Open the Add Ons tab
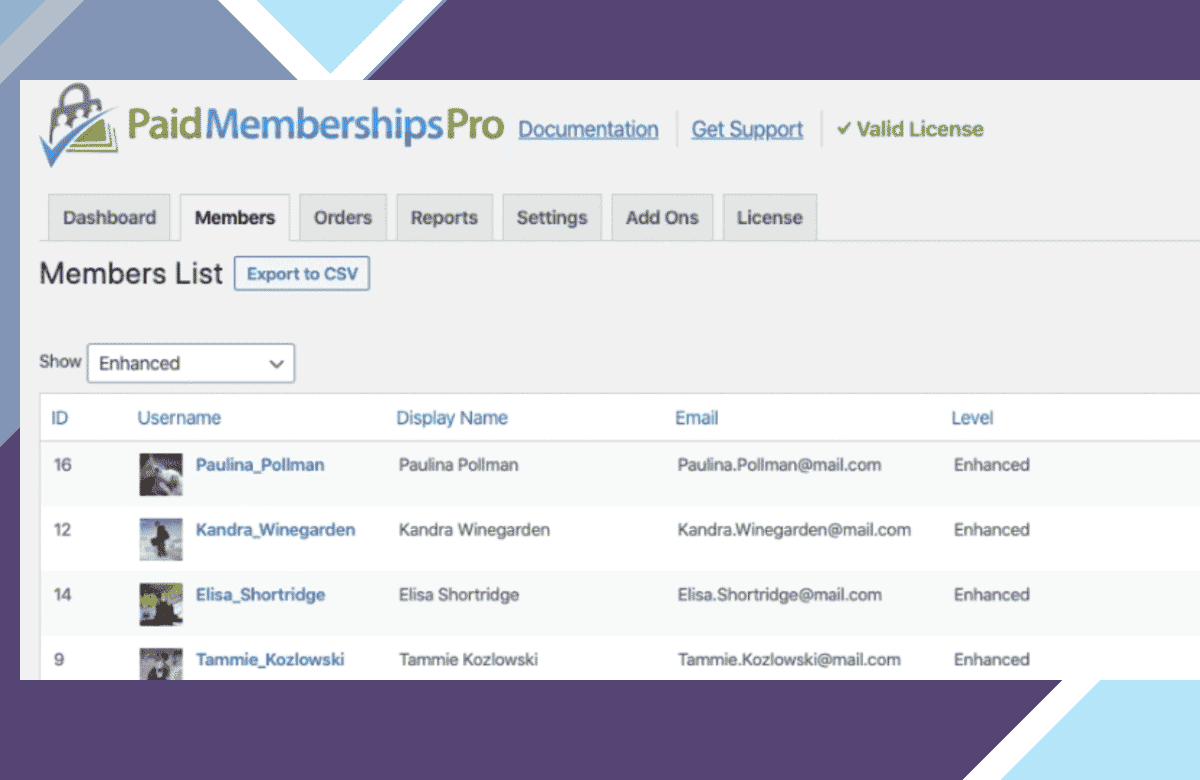This screenshot has height=780, width=1200. (x=662, y=217)
